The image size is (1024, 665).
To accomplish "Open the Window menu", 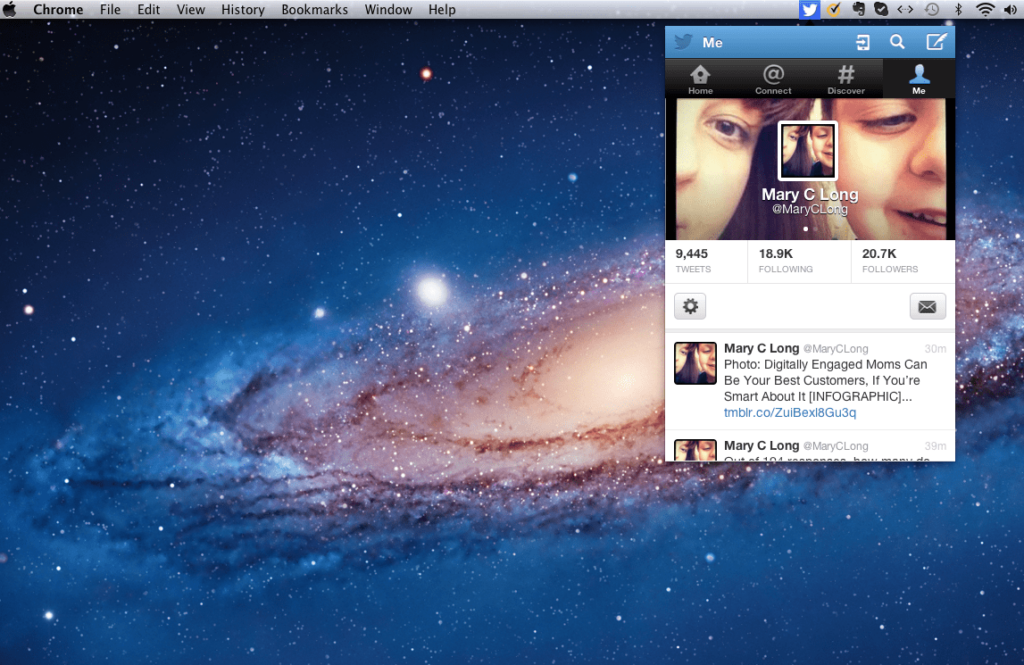I will (388, 9).
